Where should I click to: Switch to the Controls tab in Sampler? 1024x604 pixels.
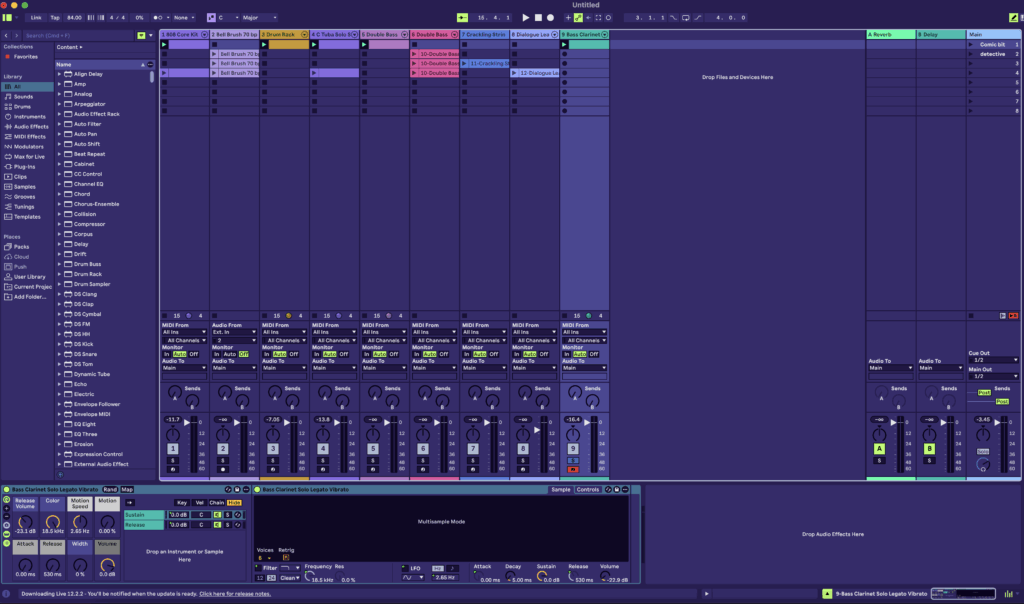point(588,490)
